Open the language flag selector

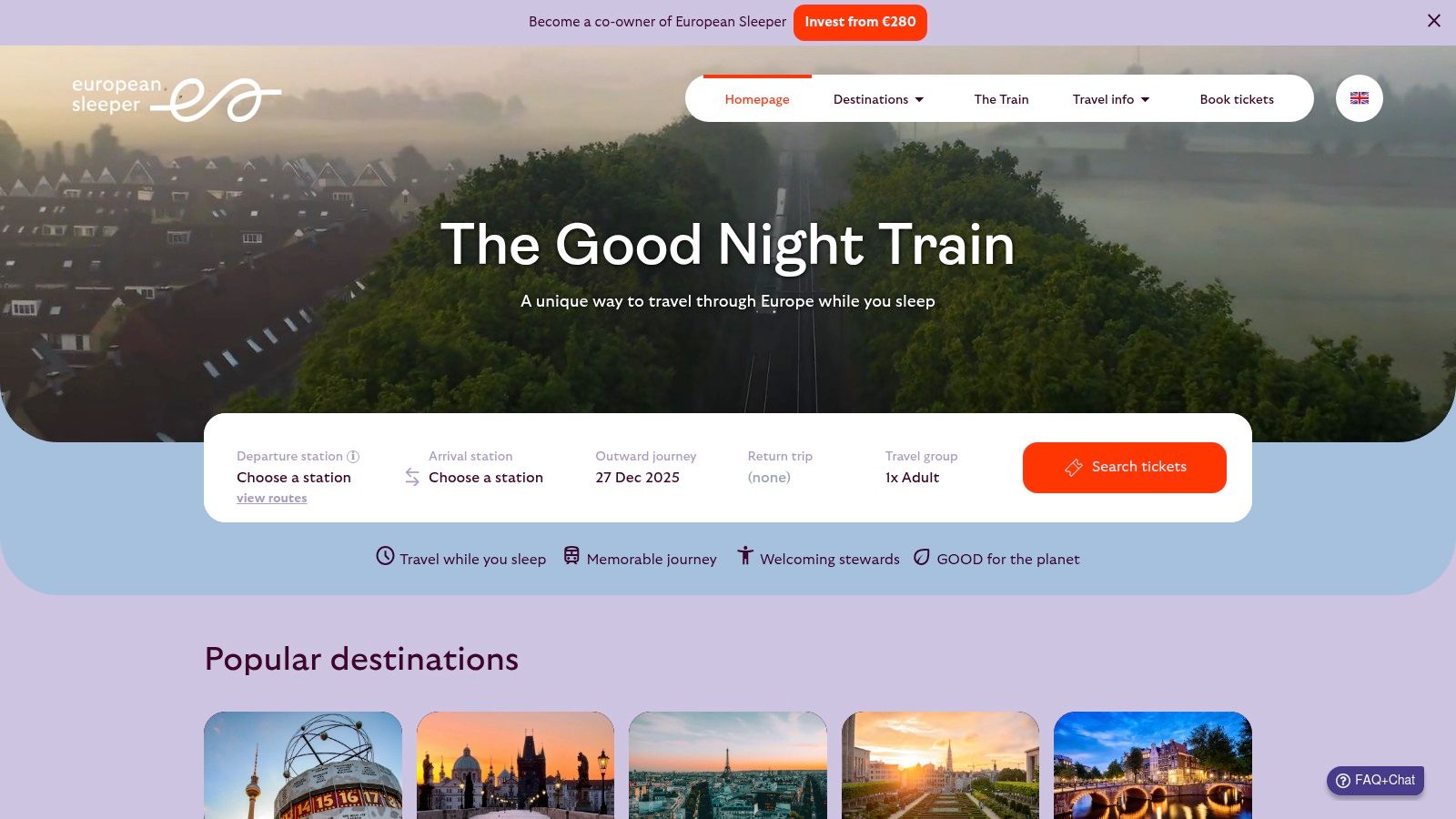click(1359, 98)
